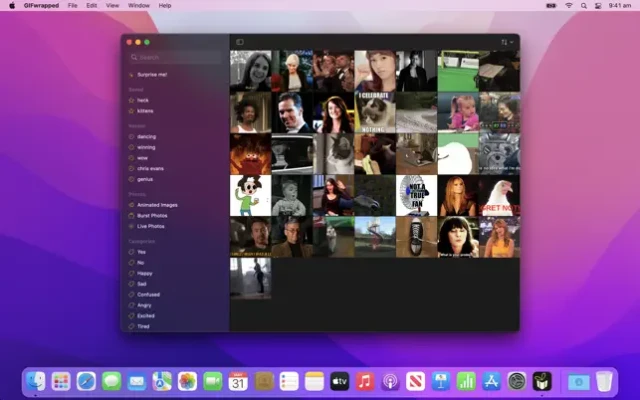640x400 pixels.
Task: Open the Edit menu
Action: point(91,5)
